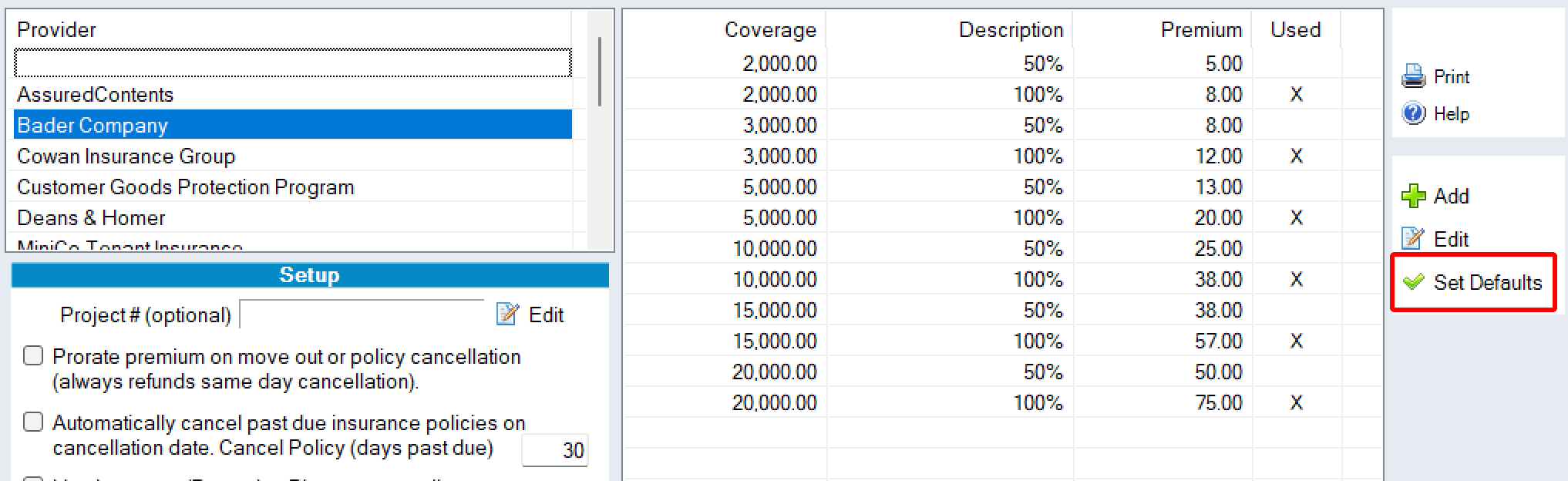Viewport: 1568px width, 481px height.
Task: Click the green plus Add icon
Action: (1413, 196)
